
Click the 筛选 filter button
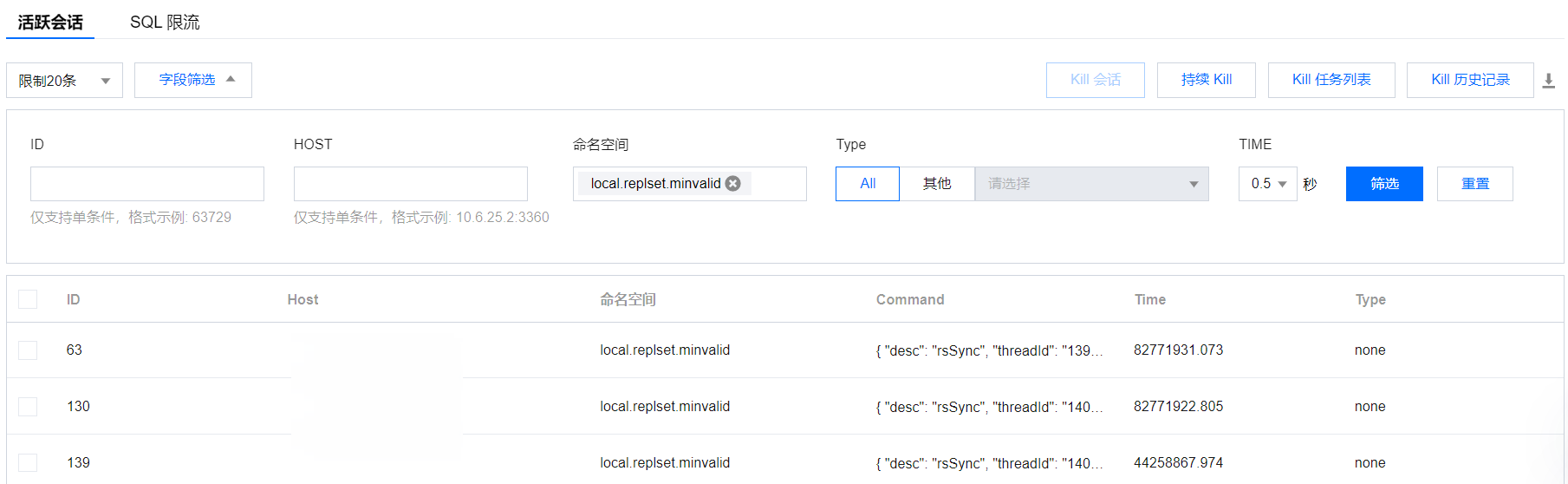coord(1384,184)
